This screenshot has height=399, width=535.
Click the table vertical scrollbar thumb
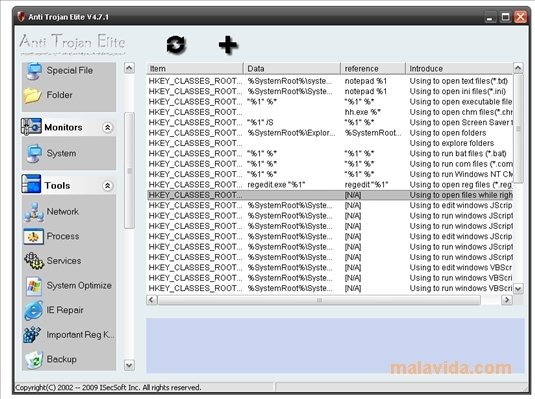(x=518, y=129)
